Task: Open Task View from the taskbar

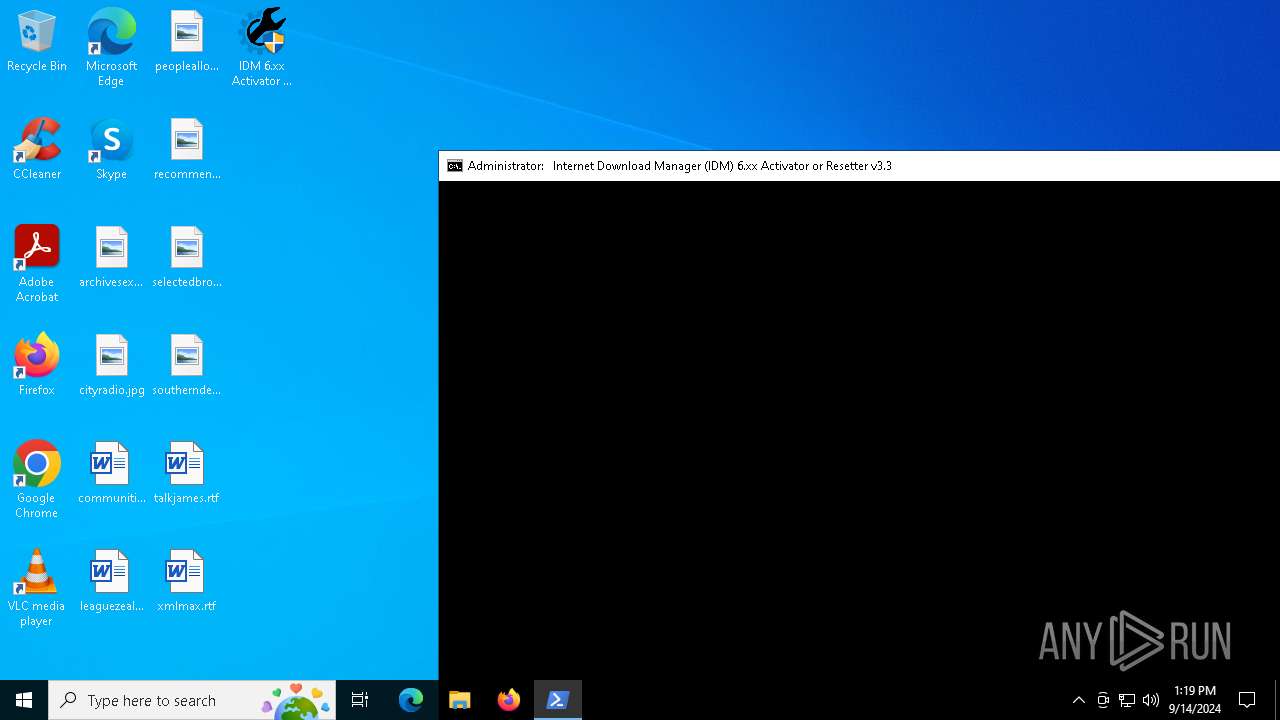Action: pos(360,700)
